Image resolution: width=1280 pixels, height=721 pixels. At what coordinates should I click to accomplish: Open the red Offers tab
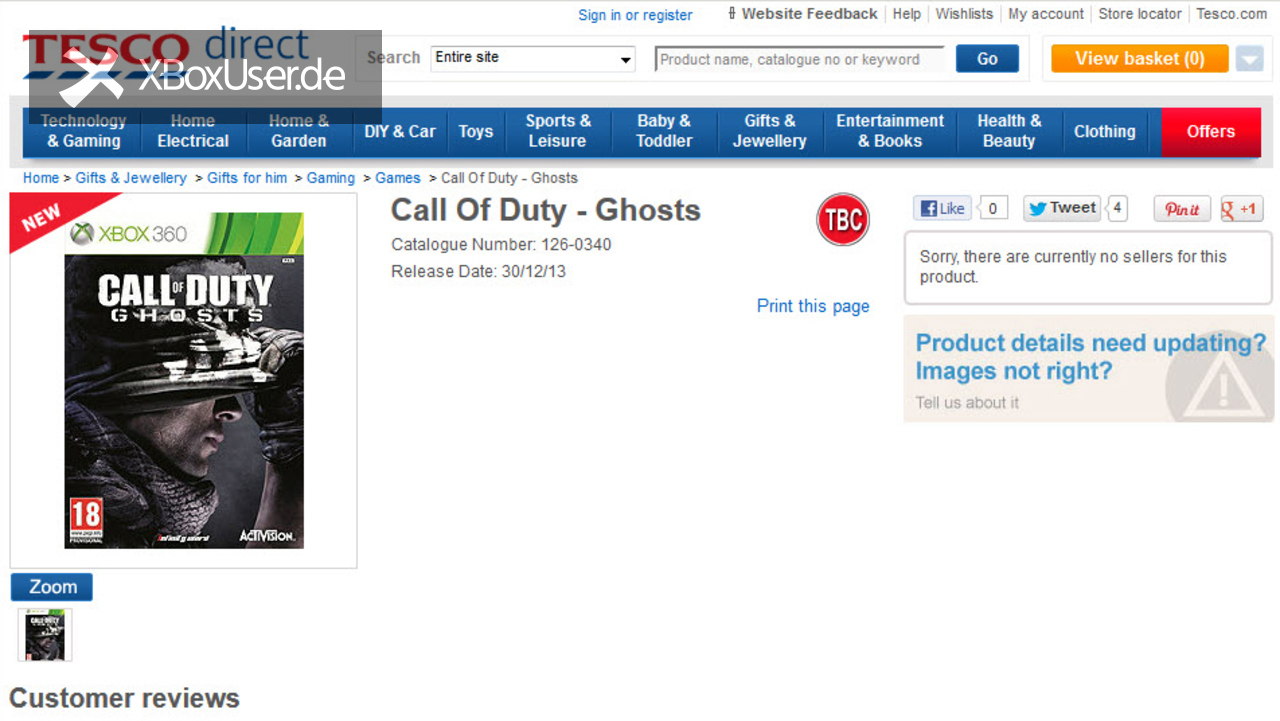pos(1211,131)
